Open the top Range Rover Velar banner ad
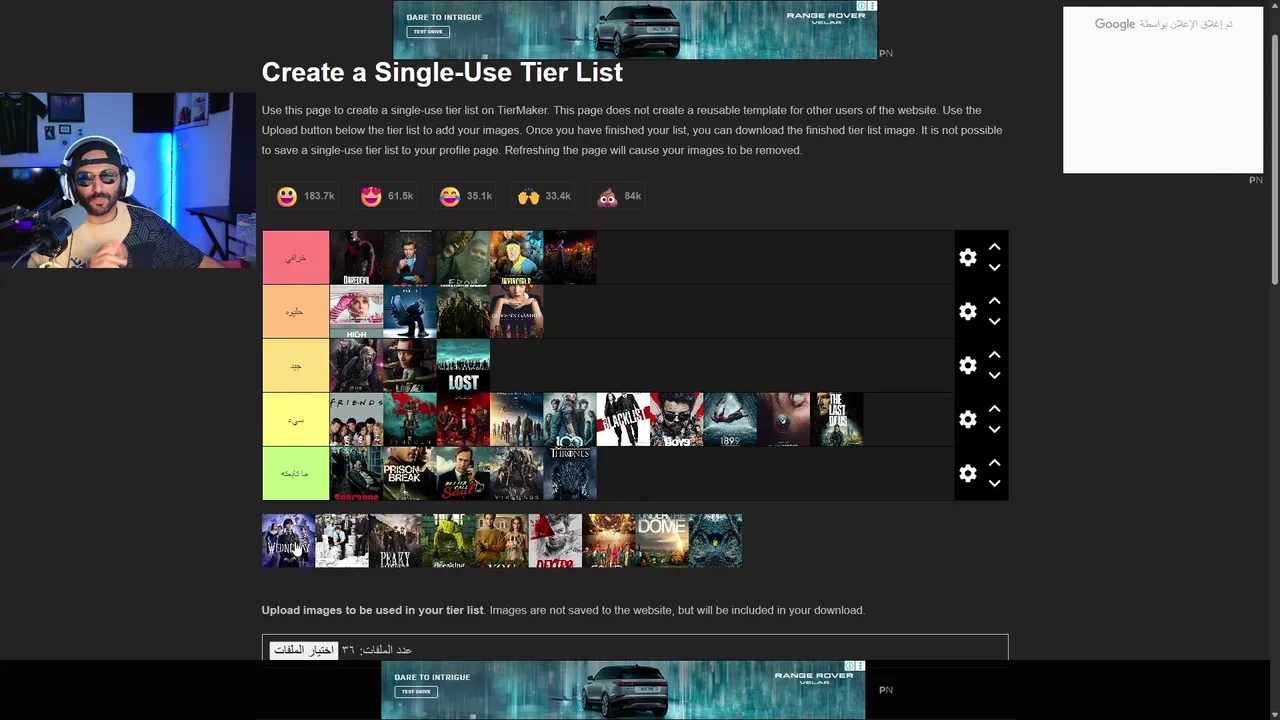Viewport: 1280px width, 720px height. [x=635, y=30]
